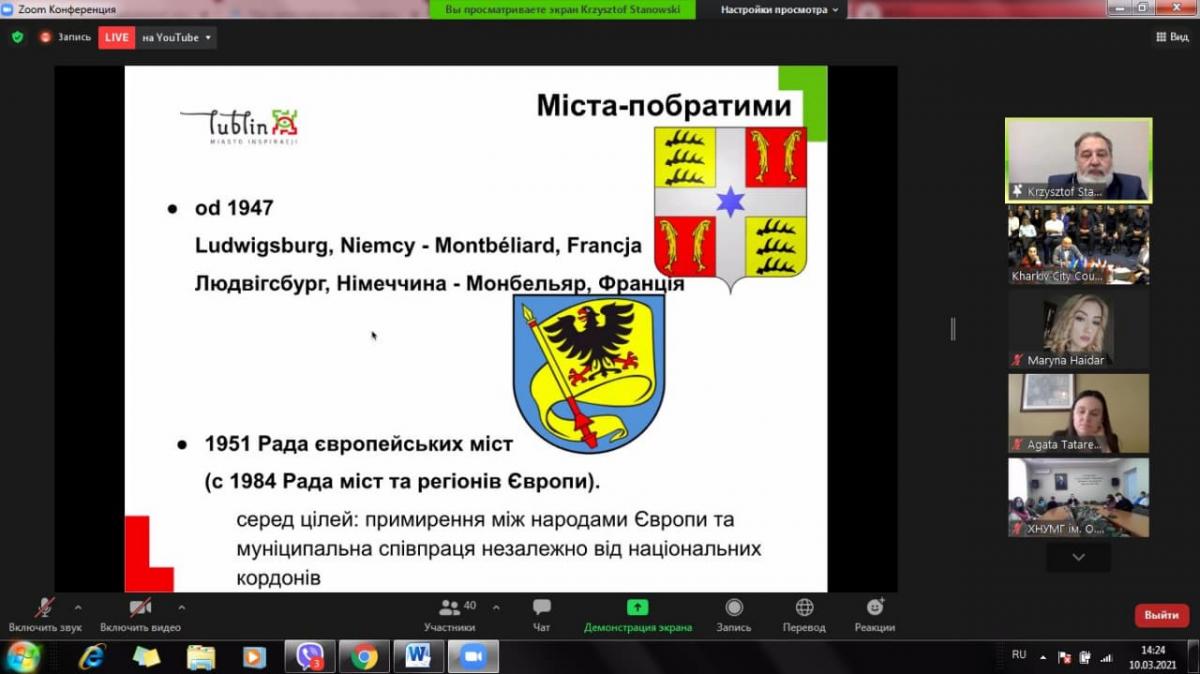Image resolution: width=1200 pixels, height=674 pixels.
Task: Open the Участники participants panel
Action: (449, 615)
